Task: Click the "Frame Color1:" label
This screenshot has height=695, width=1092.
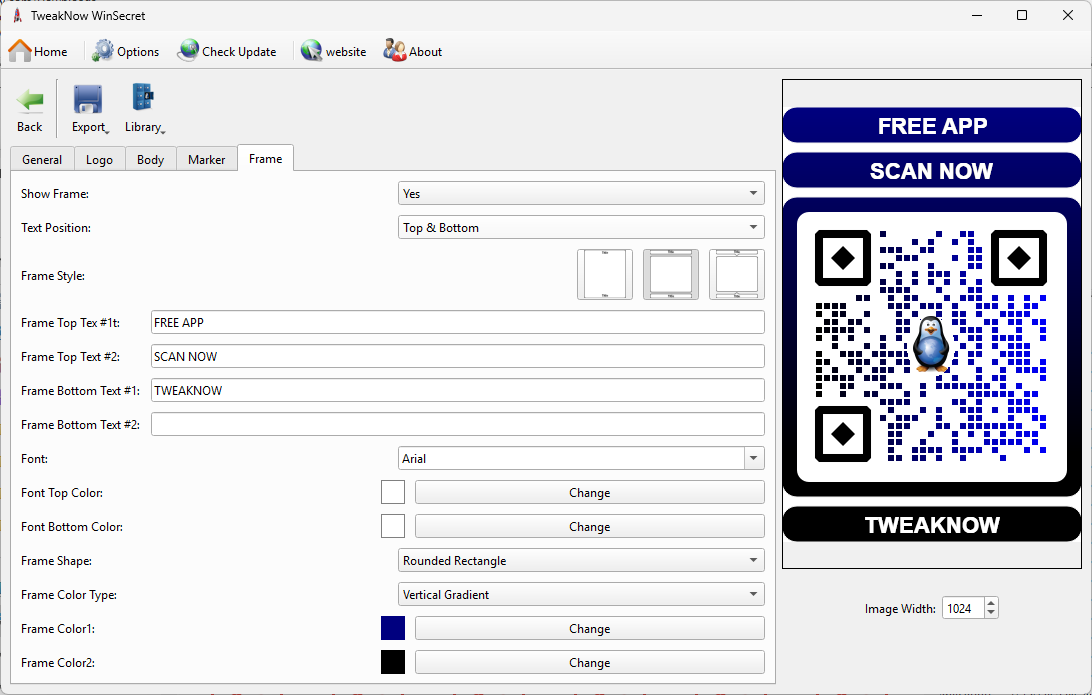Action: (x=58, y=628)
